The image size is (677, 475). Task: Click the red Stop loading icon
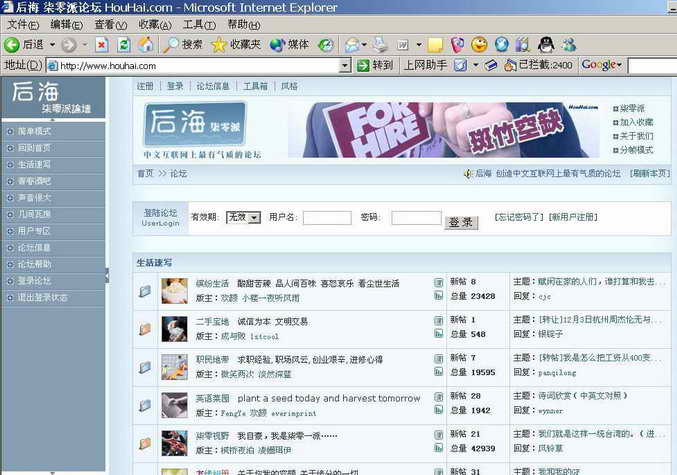[101, 45]
